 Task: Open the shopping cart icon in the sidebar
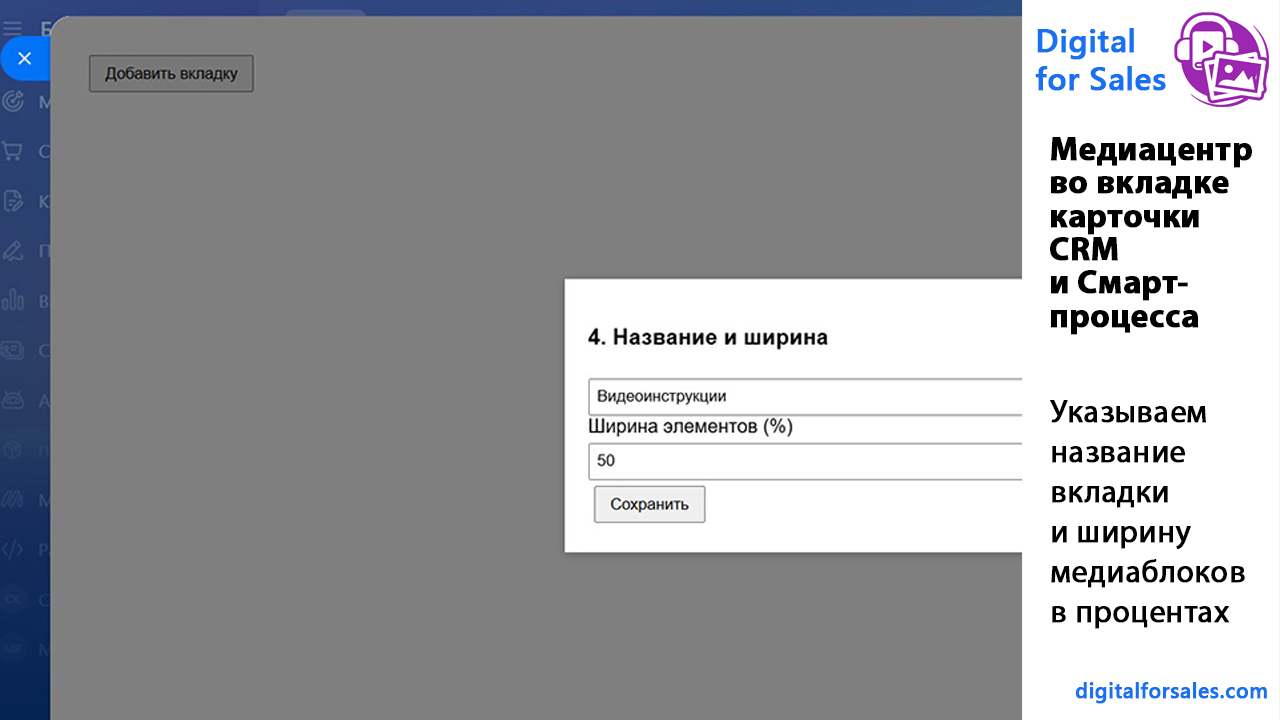pyautogui.click(x=13, y=152)
